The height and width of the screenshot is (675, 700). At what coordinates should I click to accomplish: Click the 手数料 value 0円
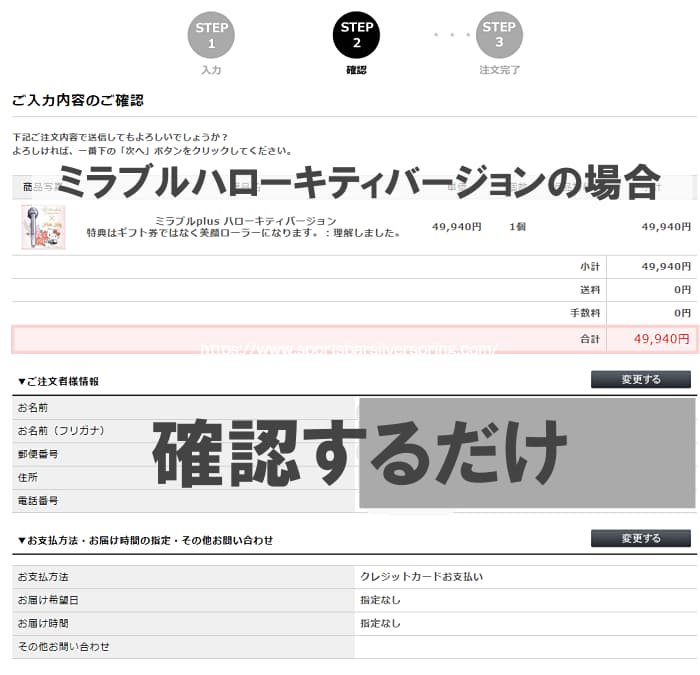(683, 313)
